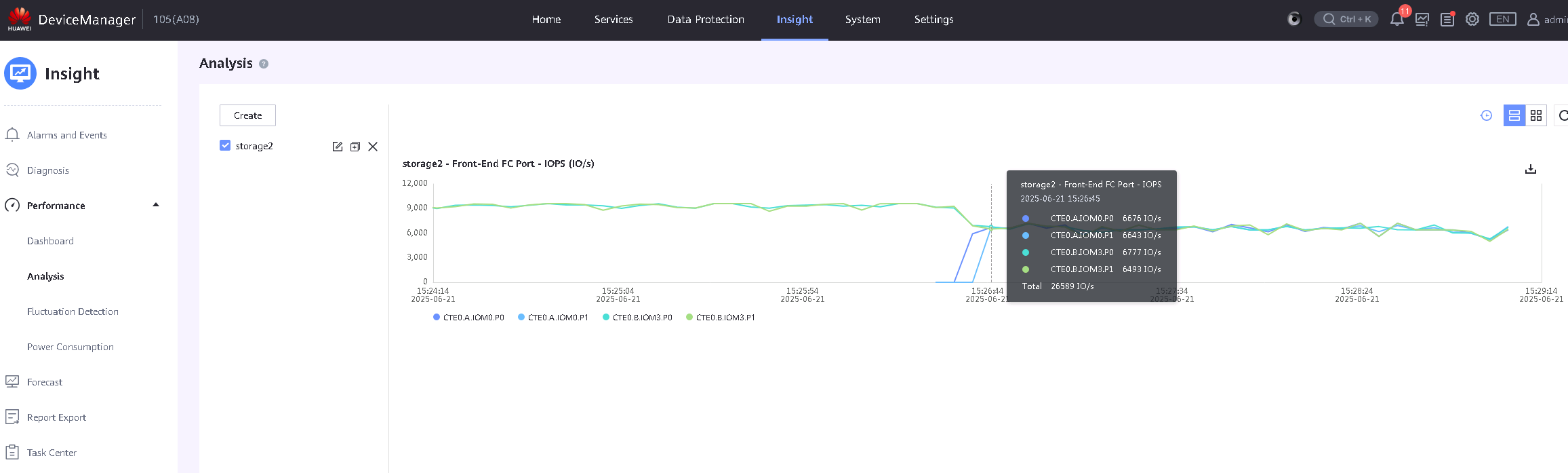Open Diagnosis in the sidebar
This screenshot has height=473, width=1568.
(48, 170)
